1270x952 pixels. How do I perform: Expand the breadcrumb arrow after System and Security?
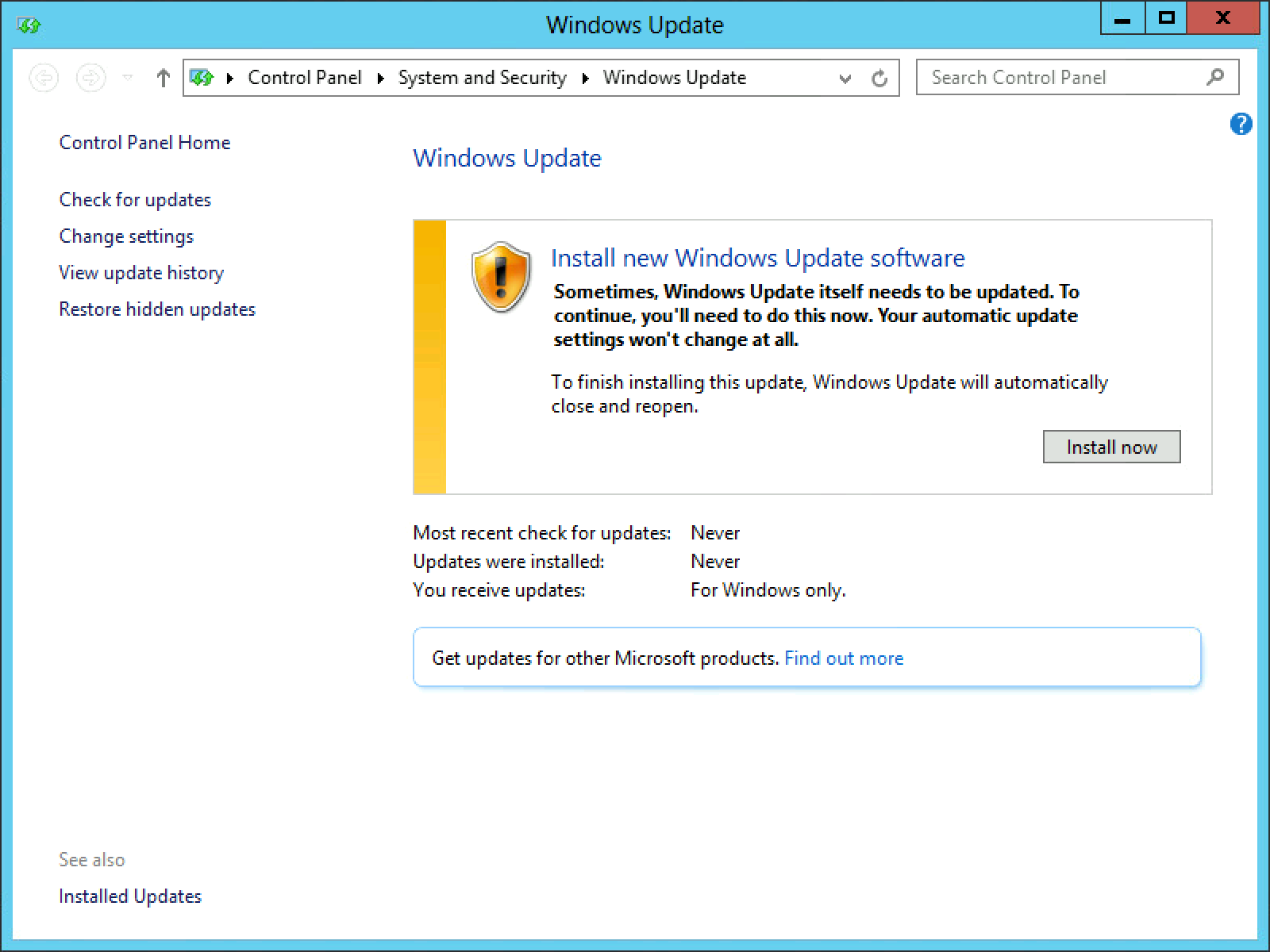coord(585,78)
